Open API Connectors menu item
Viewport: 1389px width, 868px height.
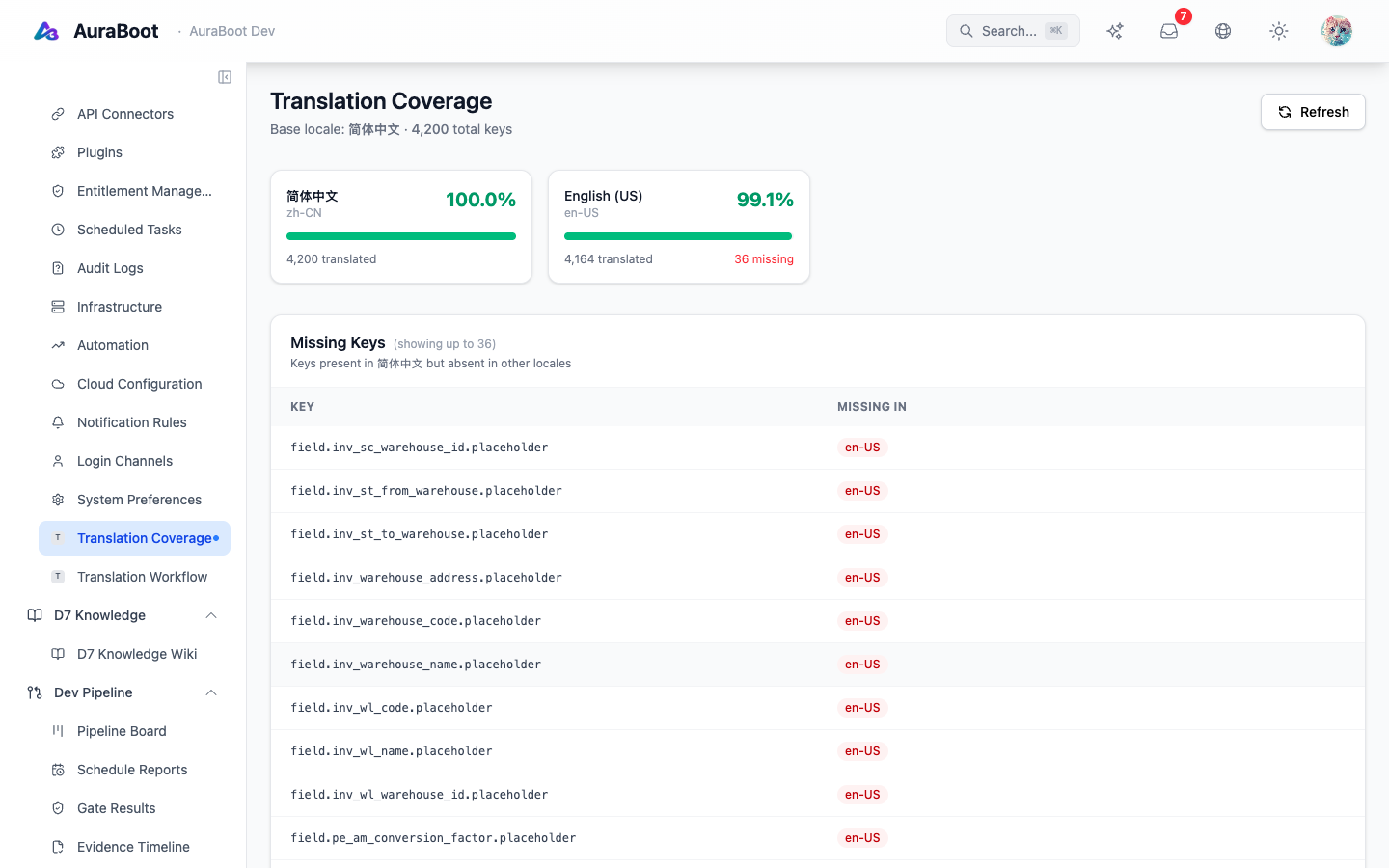click(134, 114)
